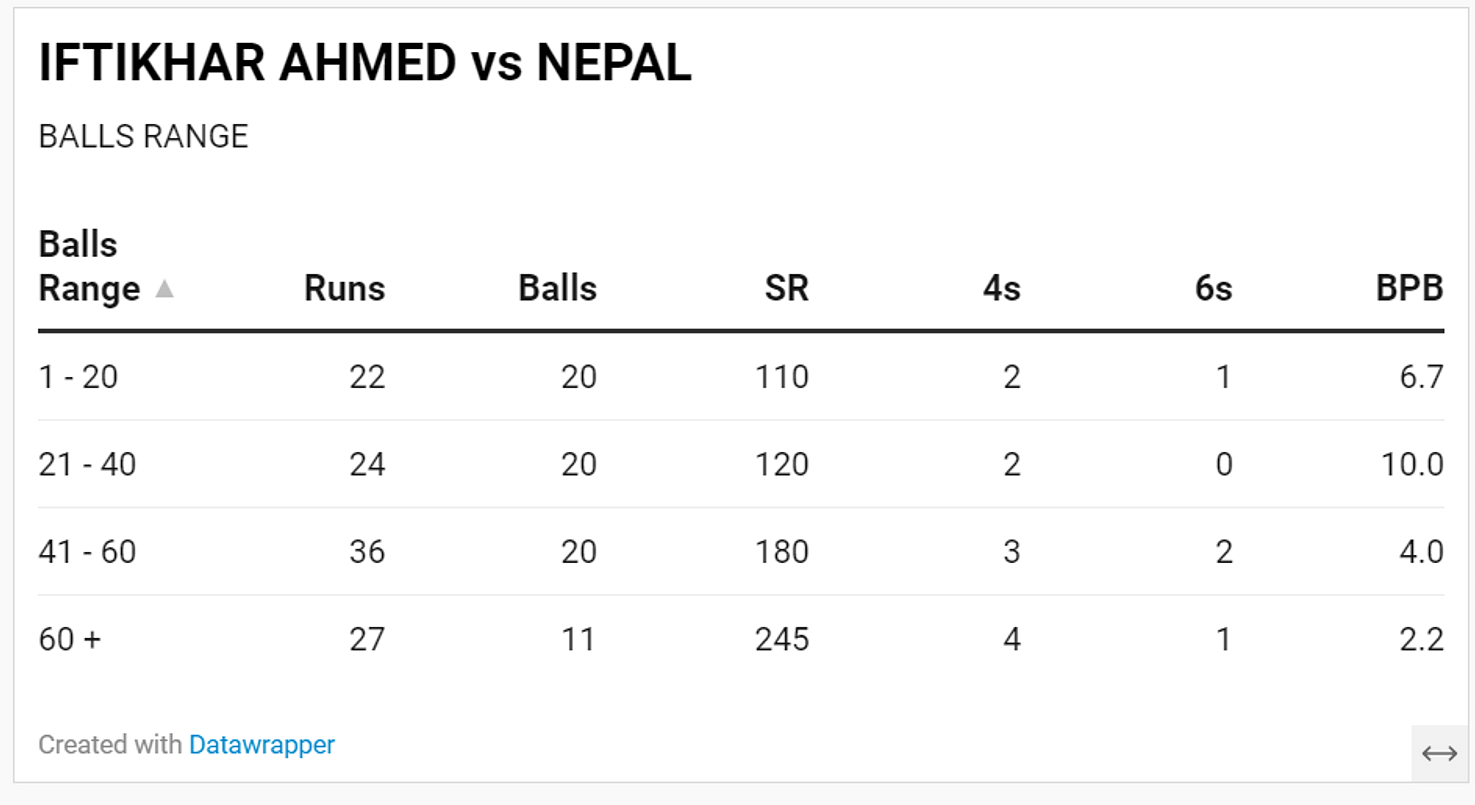Click the BALLS RANGE subtitle text
The width and height of the screenshot is (1475, 805).
(x=143, y=136)
